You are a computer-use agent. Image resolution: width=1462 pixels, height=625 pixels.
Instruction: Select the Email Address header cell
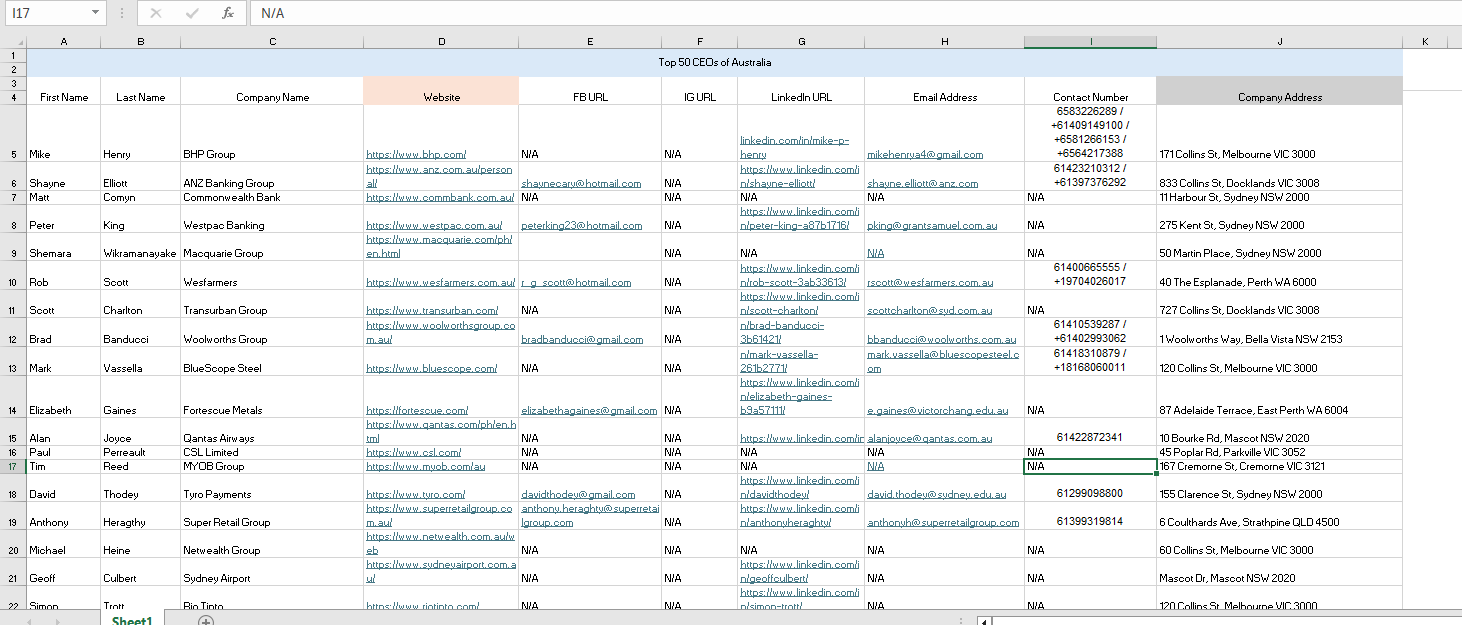[x=944, y=97]
